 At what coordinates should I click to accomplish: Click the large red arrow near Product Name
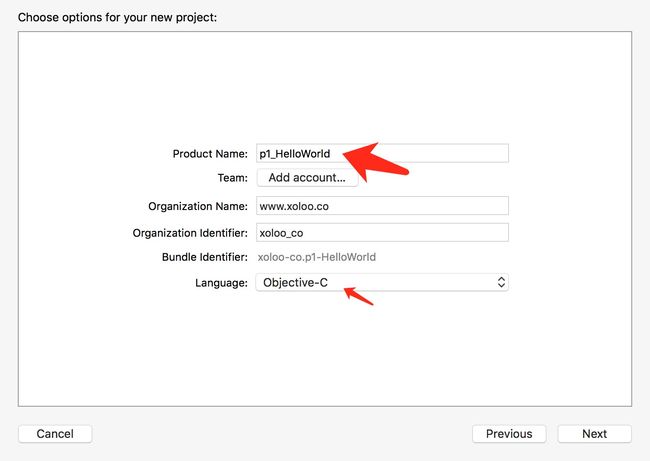click(374, 161)
